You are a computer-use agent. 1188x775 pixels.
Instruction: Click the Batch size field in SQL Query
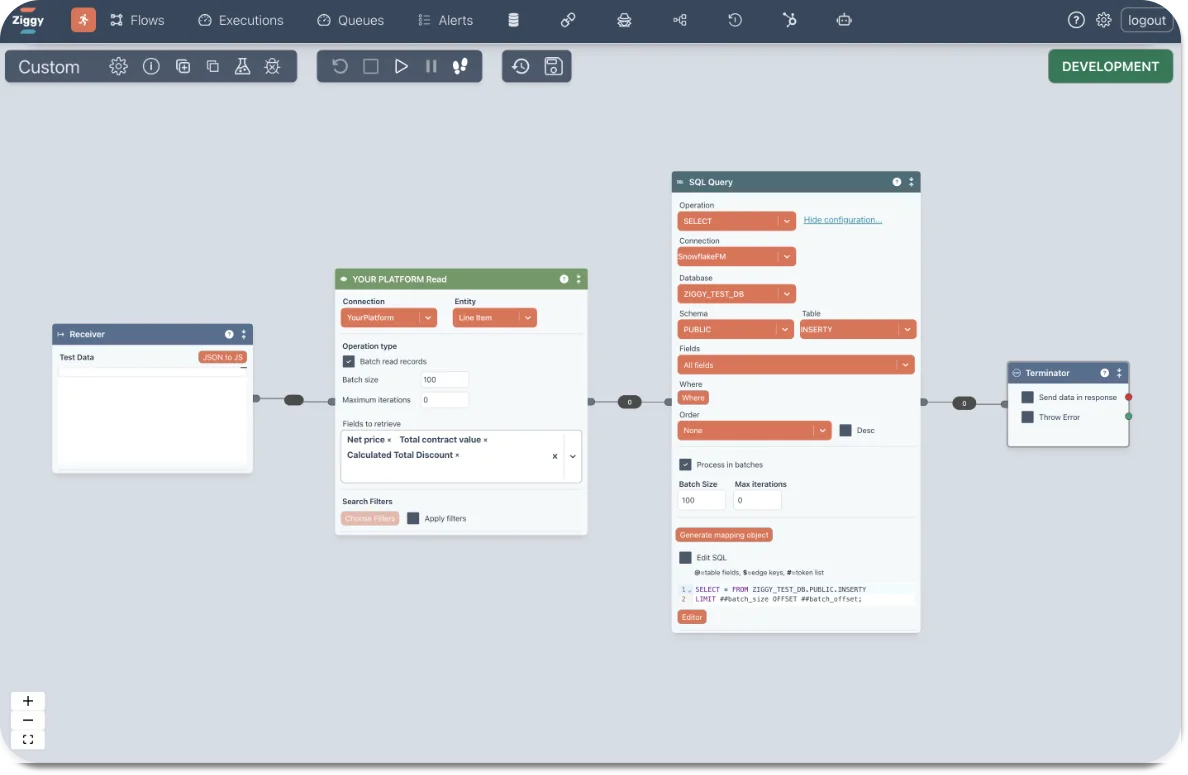(702, 500)
